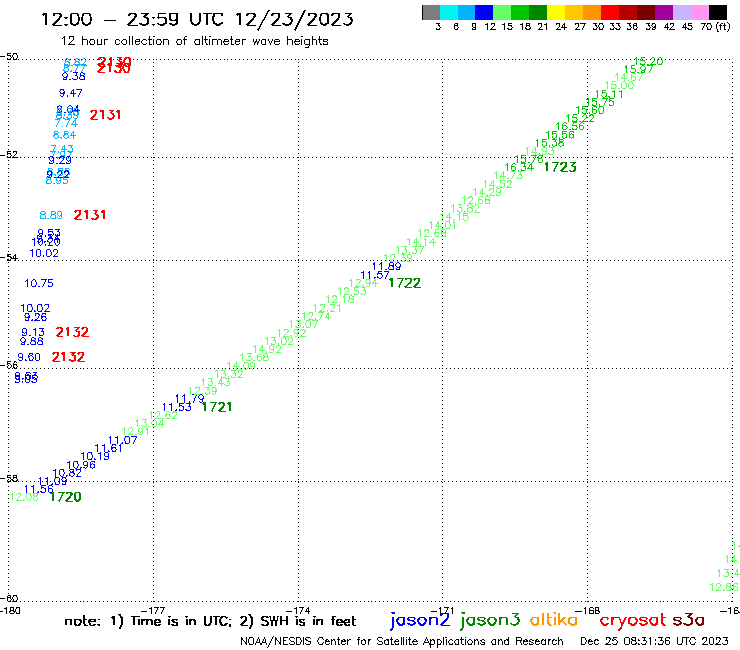Click the 16.34 wave height value

519,167
